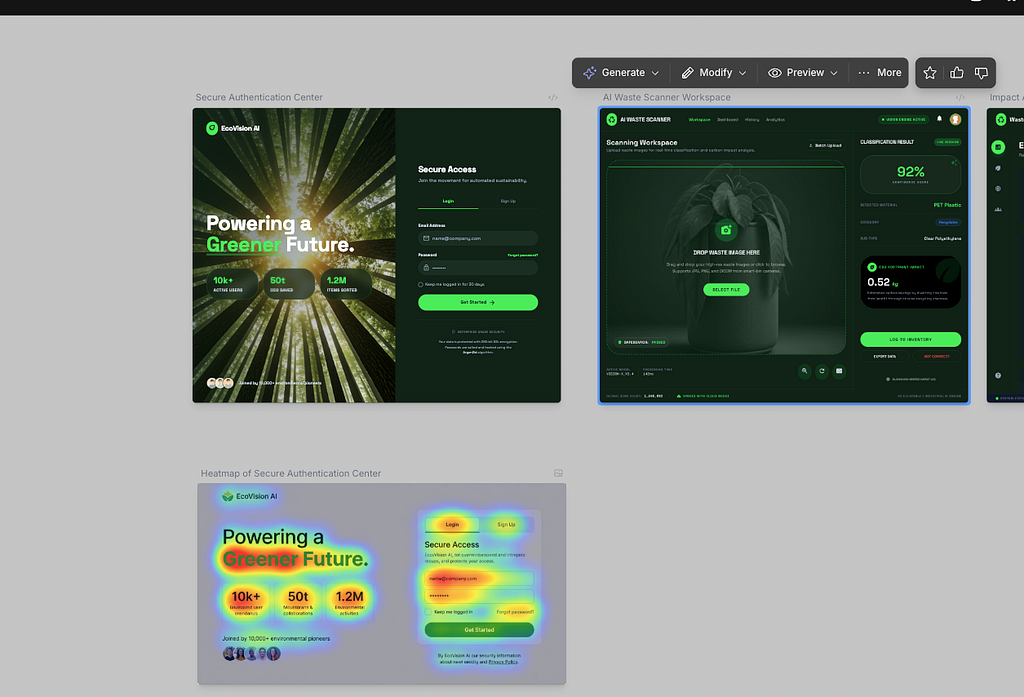The width and height of the screenshot is (1024, 697).
Task: Select Analytics tab in AI Waste Scanner
Action: point(775,120)
